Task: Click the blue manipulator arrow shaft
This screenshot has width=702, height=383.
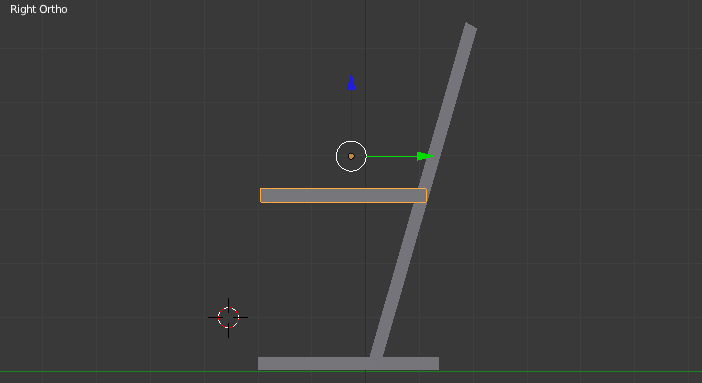Action: click(351, 116)
